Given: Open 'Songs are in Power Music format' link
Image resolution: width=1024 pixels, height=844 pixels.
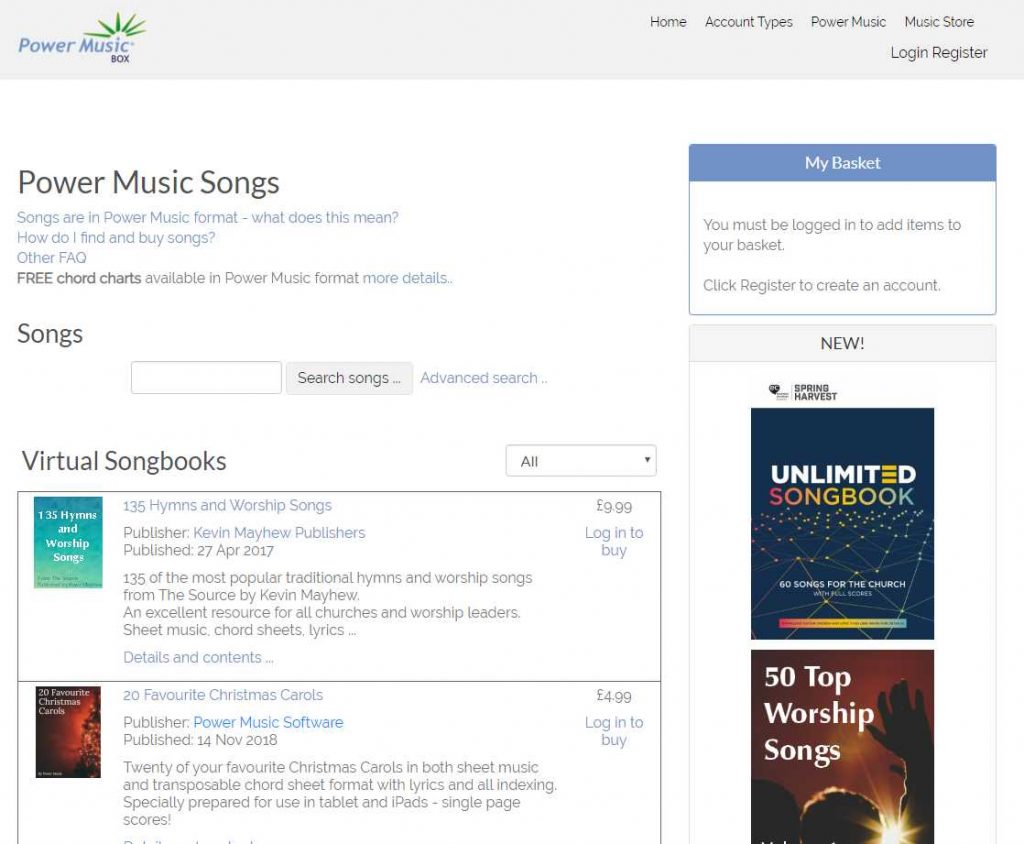Looking at the screenshot, I should point(208,218).
